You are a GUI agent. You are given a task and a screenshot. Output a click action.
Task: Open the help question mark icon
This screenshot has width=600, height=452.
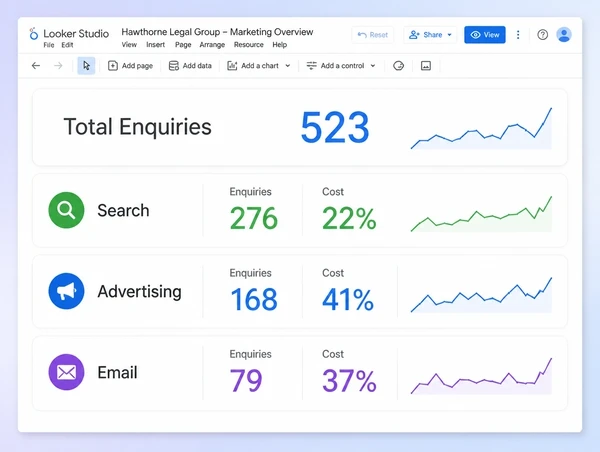click(543, 35)
